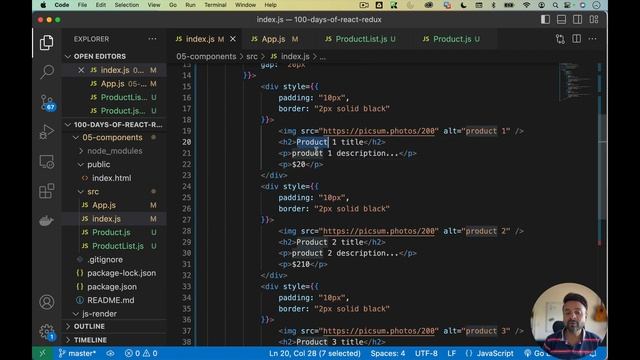640x360 pixels.
Task: Open the View menu
Action: coord(153,5)
